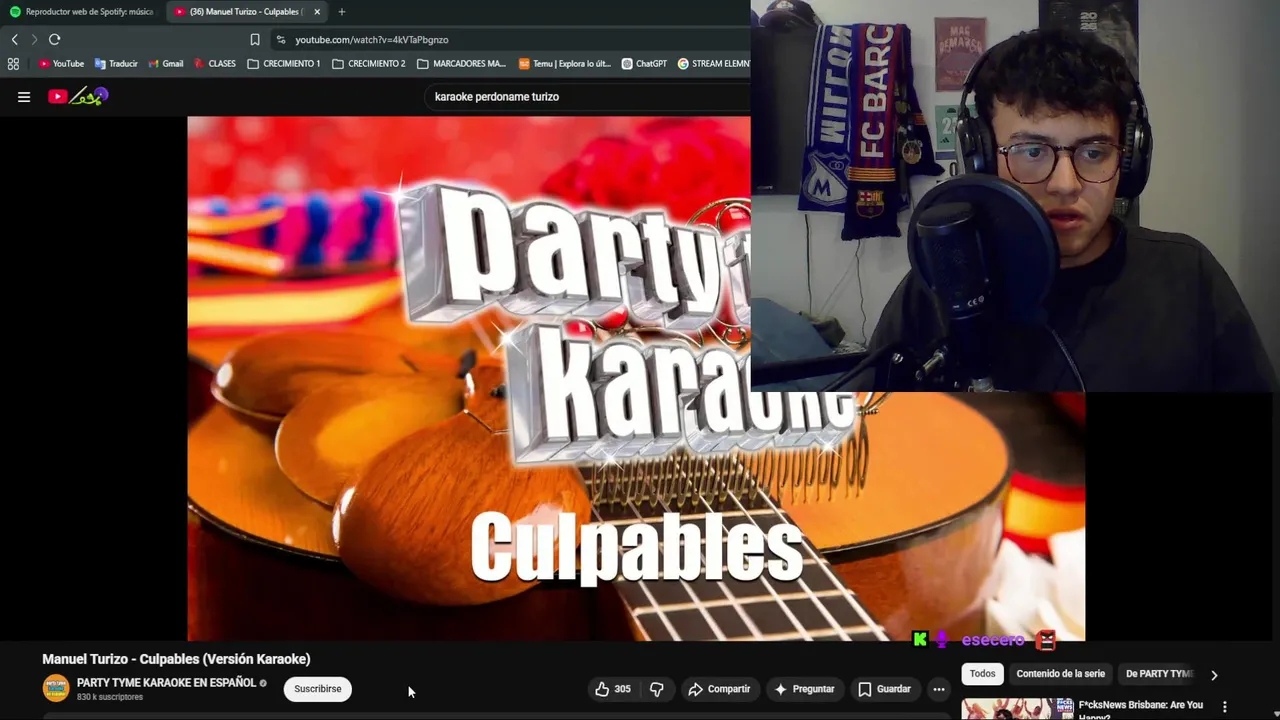Close the Manuel Turizo YouTube tab
1280x720 pixels.
click(x=317, y=12)
